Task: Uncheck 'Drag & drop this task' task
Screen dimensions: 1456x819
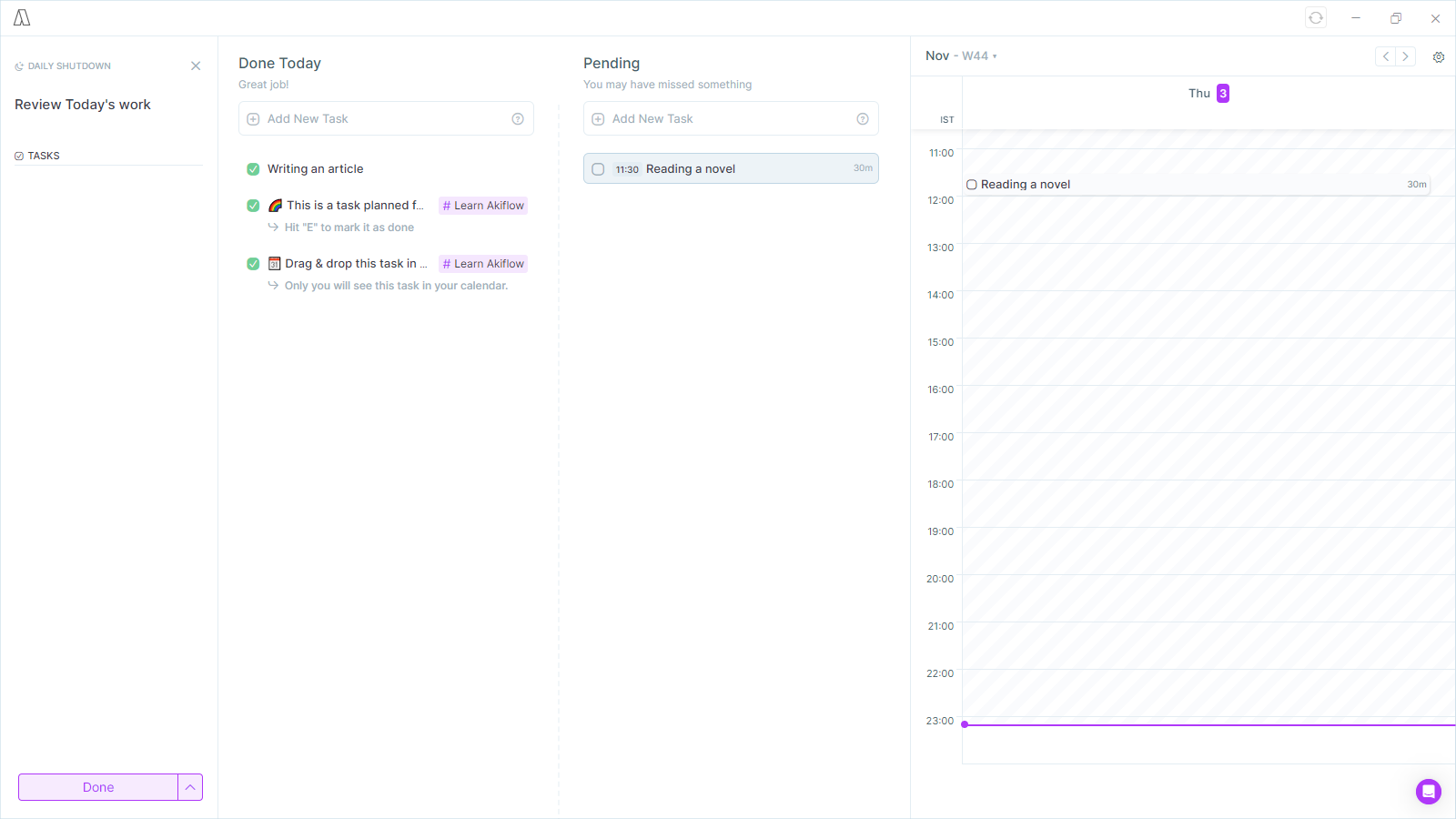Action: [253, 264]
